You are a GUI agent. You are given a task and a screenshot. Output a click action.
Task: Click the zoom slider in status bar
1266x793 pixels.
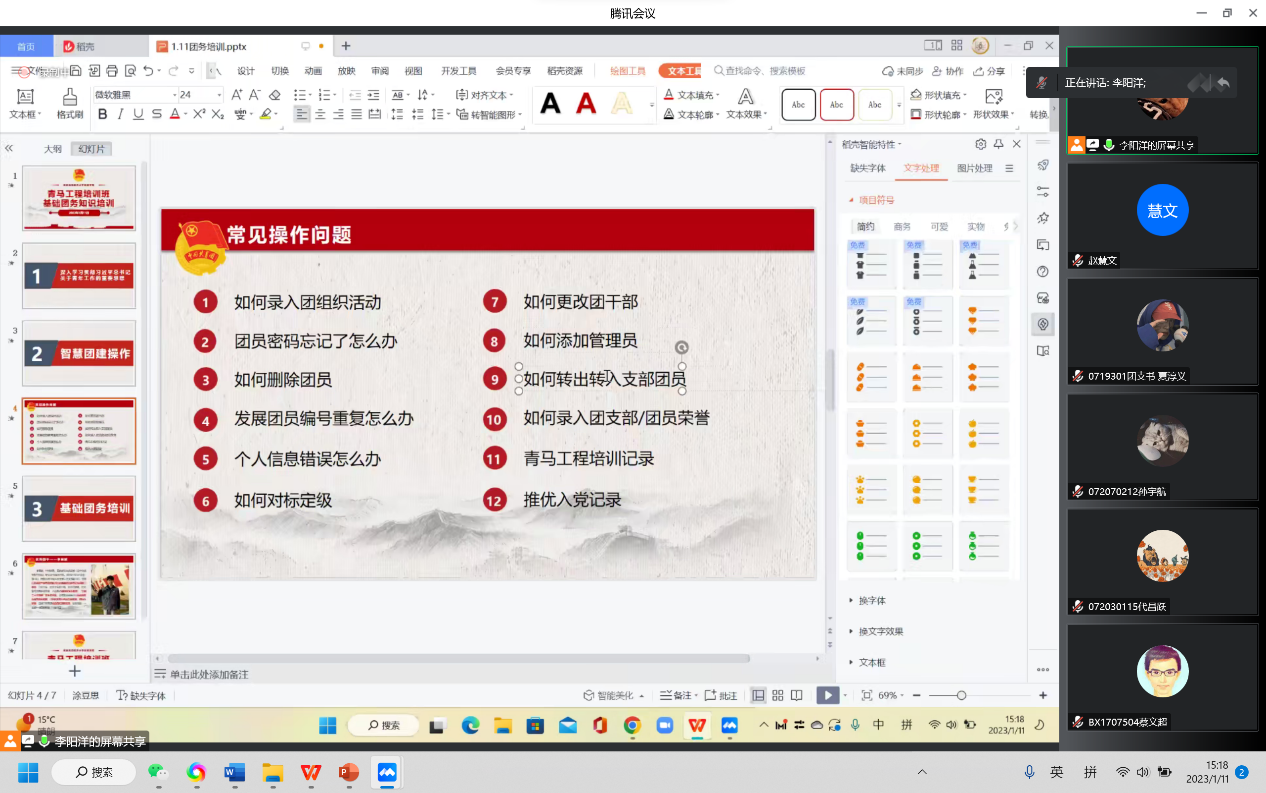click(961, 695)
